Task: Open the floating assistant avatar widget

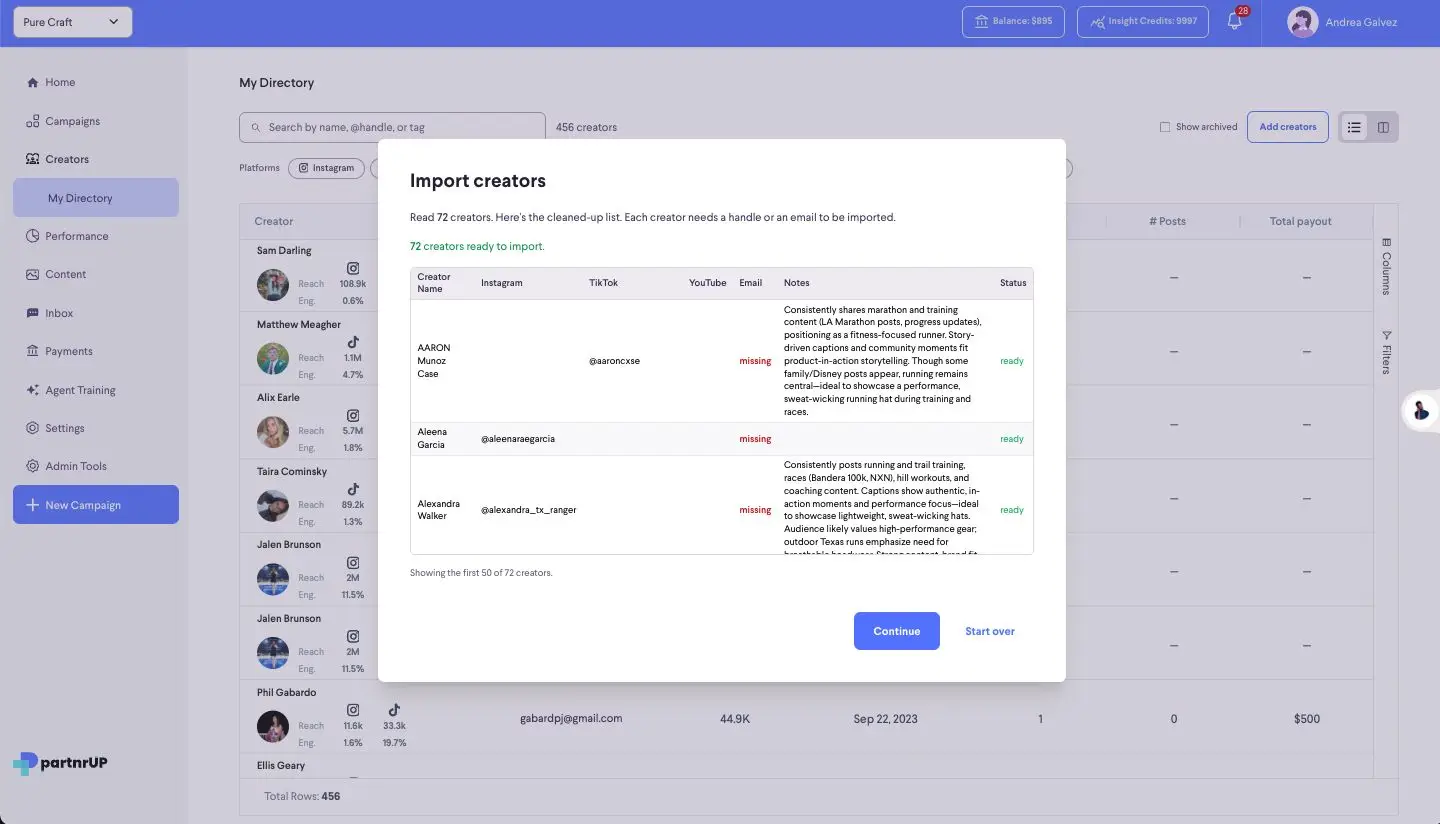Action: tap(1420, 411)
